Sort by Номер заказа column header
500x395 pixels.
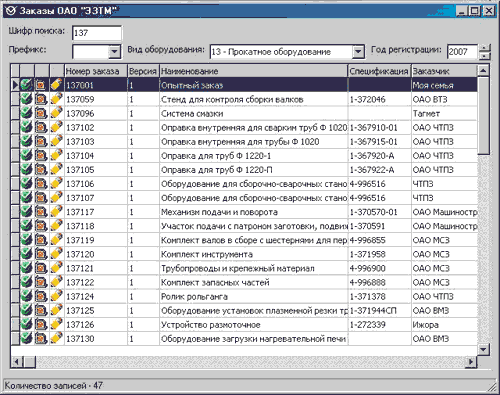coord(96,71)
